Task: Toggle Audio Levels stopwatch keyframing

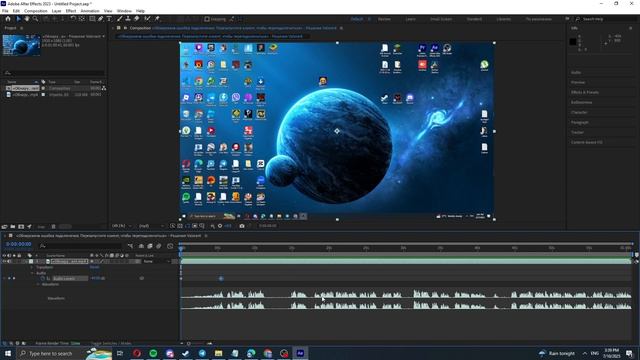Action: (x=43, y=278)
